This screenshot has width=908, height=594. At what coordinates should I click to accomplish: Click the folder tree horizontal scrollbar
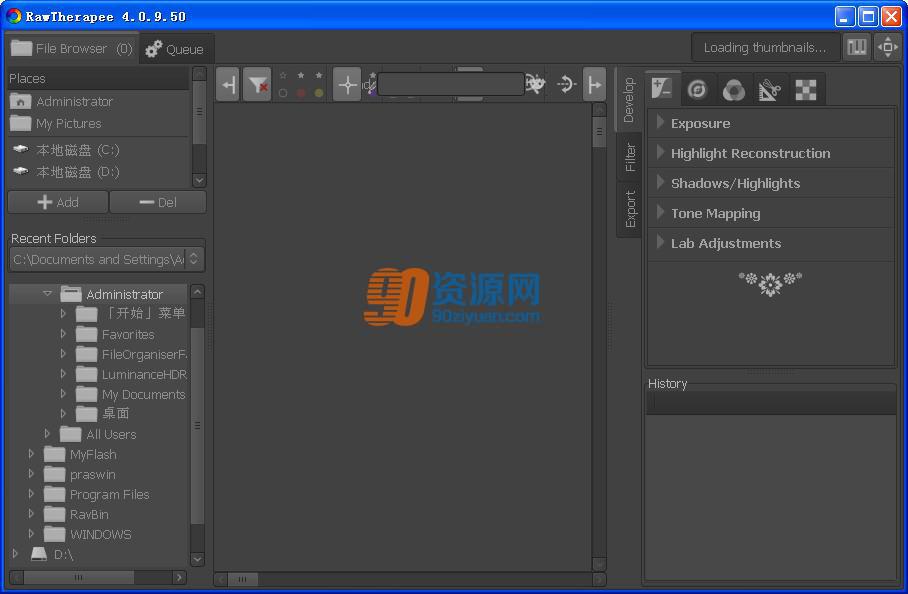[79, 577]
